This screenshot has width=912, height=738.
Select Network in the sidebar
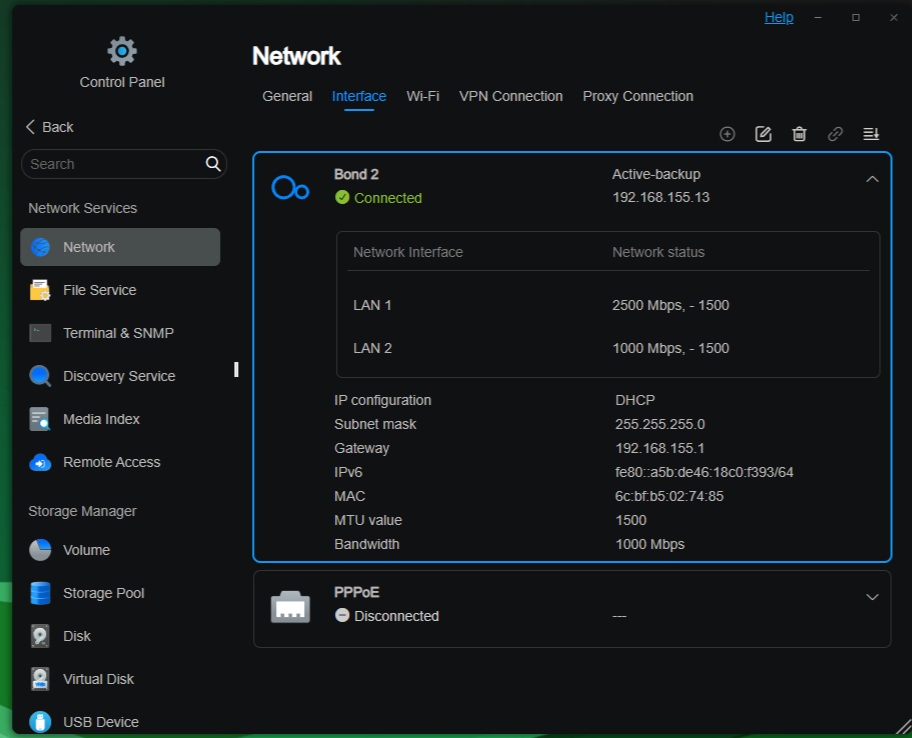coord(120,247)
